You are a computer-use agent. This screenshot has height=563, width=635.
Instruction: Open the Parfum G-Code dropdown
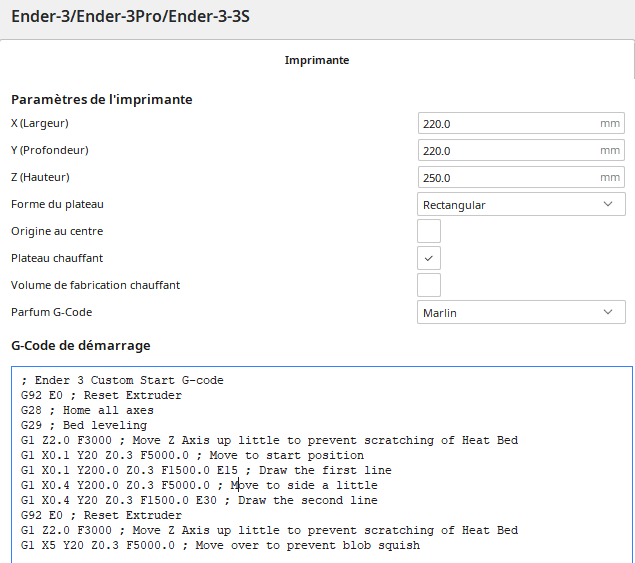(x=521, y=312)
